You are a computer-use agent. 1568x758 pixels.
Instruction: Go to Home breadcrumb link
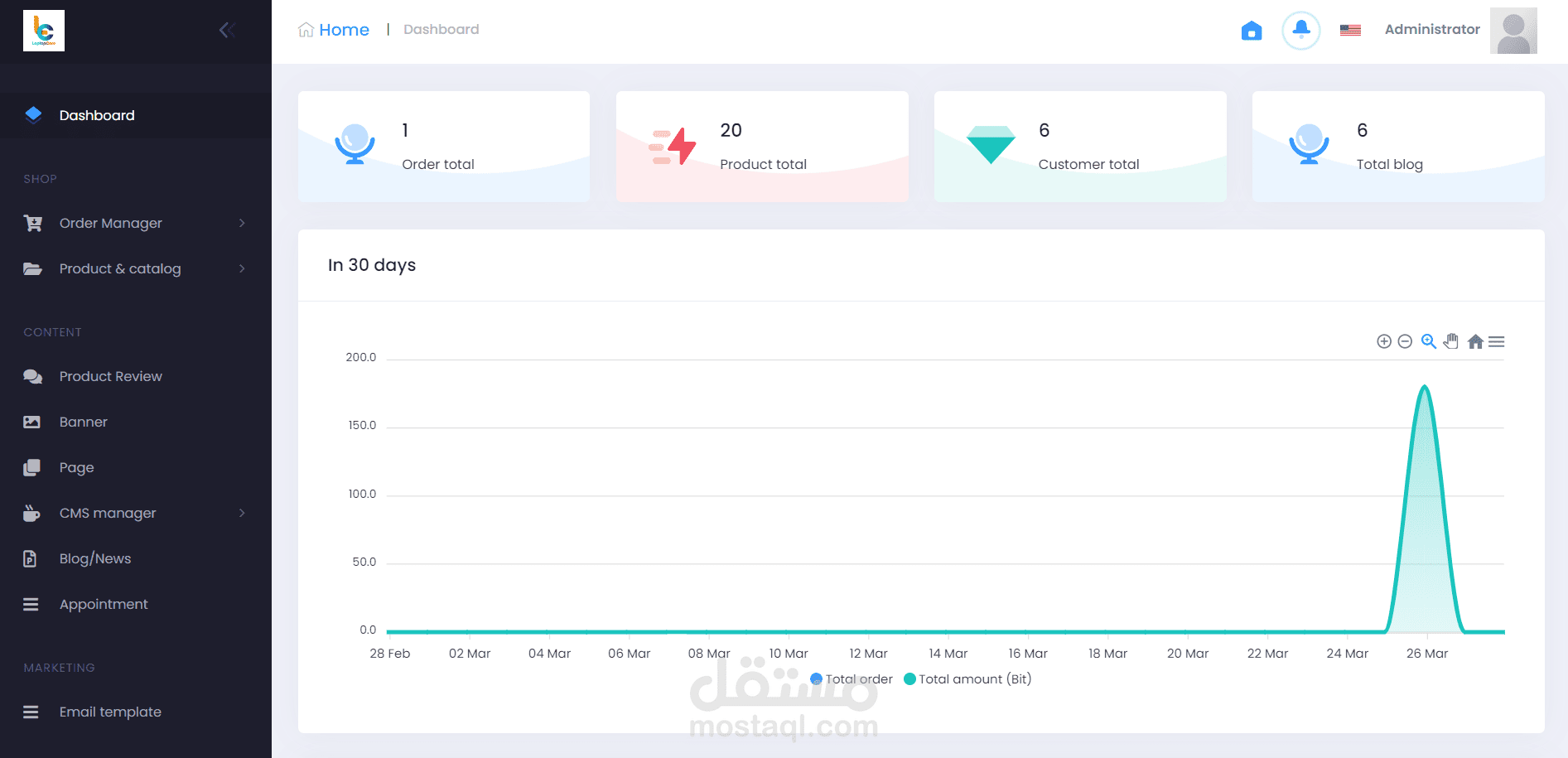[x=334, y=30]
